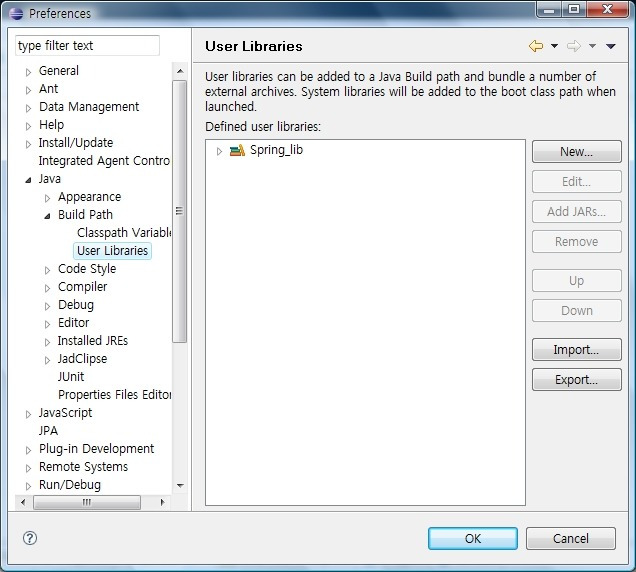This screenshot has width=636, height=572.
Task: Expand the Editor node under Java
Action: 47,324
